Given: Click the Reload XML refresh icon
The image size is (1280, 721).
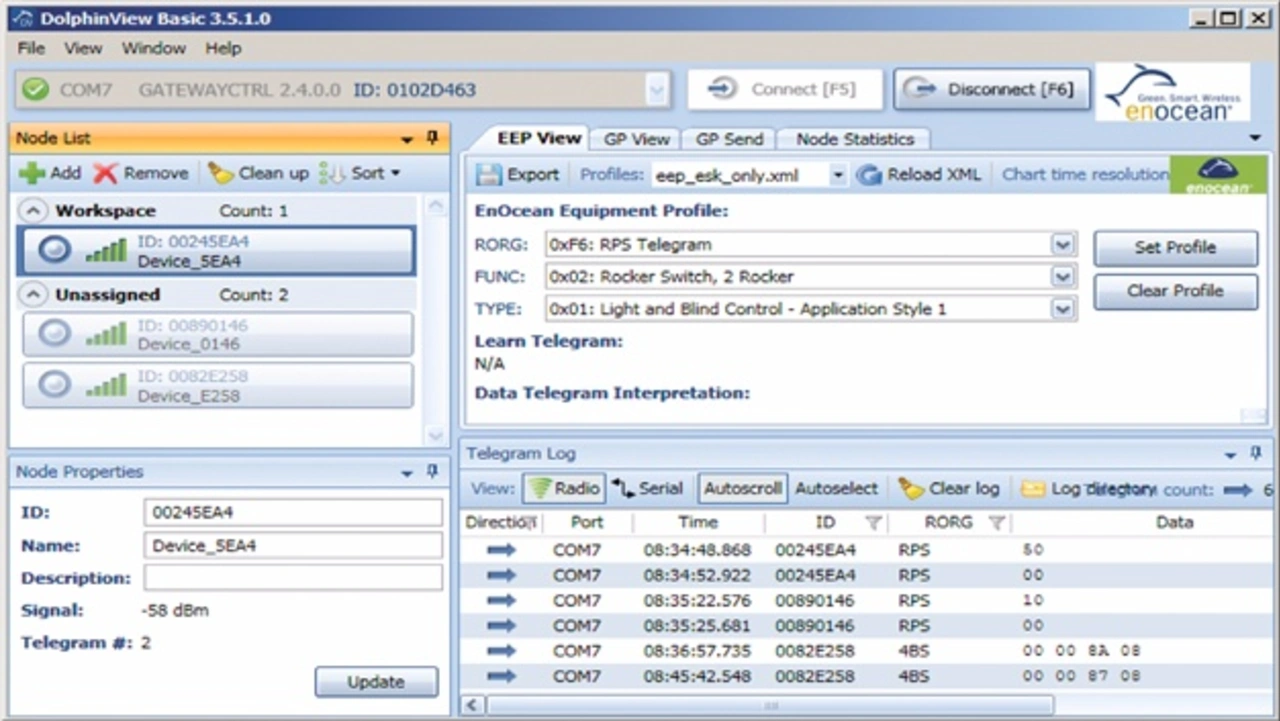Looking at the screenshot, I should [869, 175].
